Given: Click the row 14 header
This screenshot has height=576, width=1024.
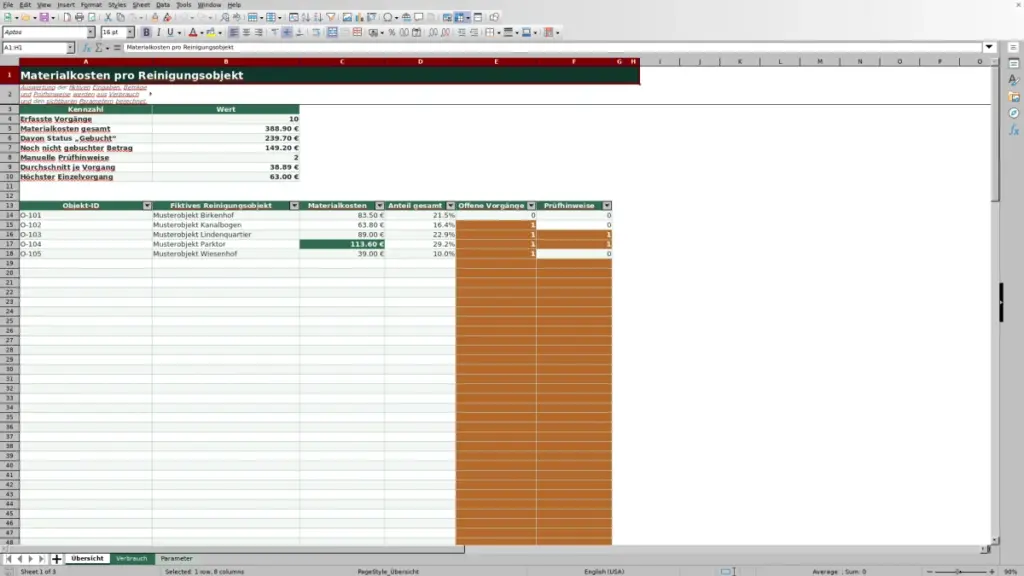Looking at the screenshot, I should pyautogui.click(x=10, y=216).
